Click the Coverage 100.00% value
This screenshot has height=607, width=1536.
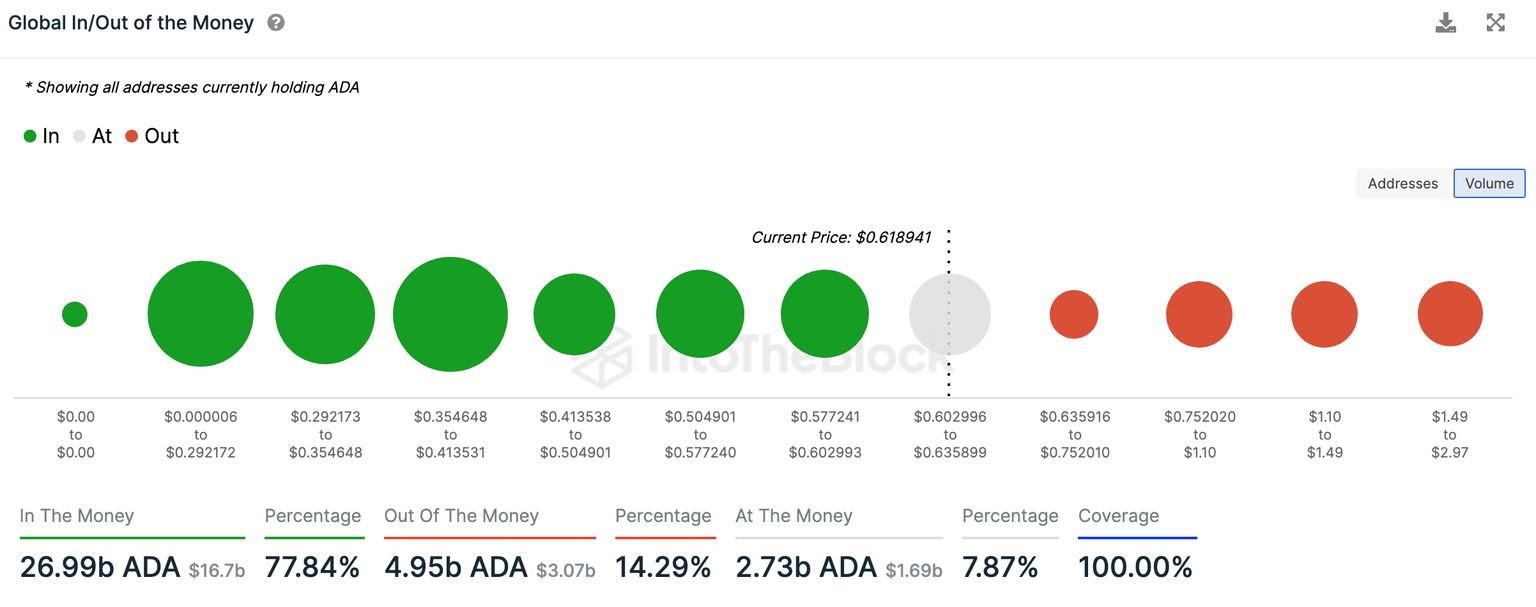1136,566
